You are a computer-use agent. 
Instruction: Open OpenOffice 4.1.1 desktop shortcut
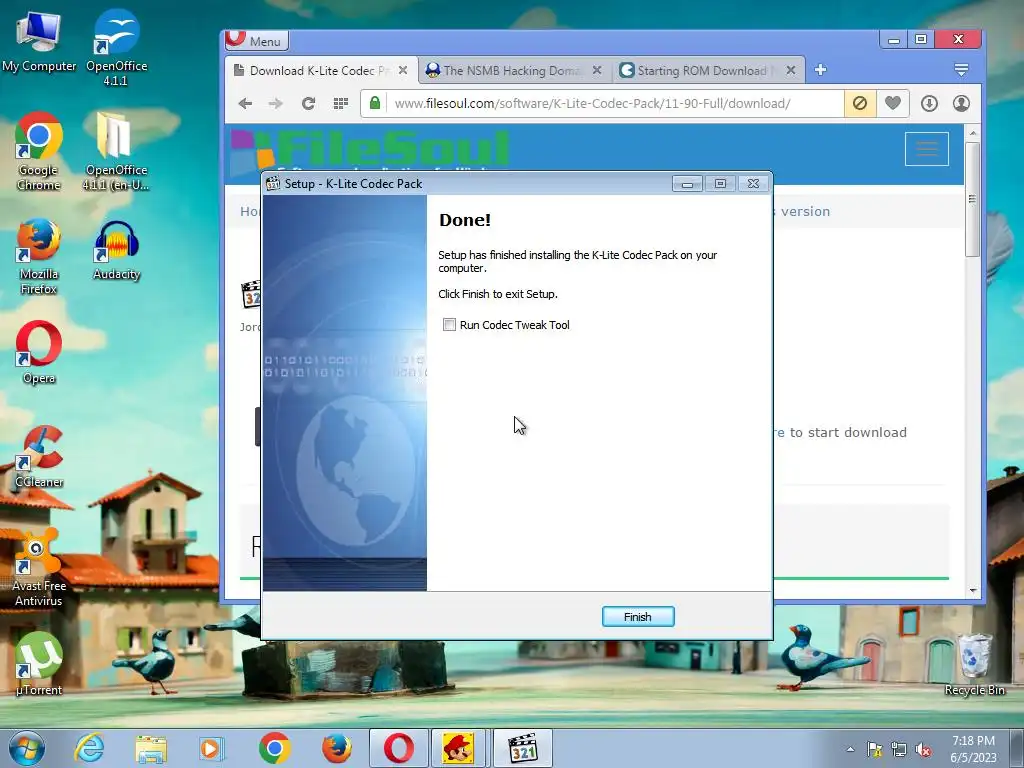tap(116, 48)
